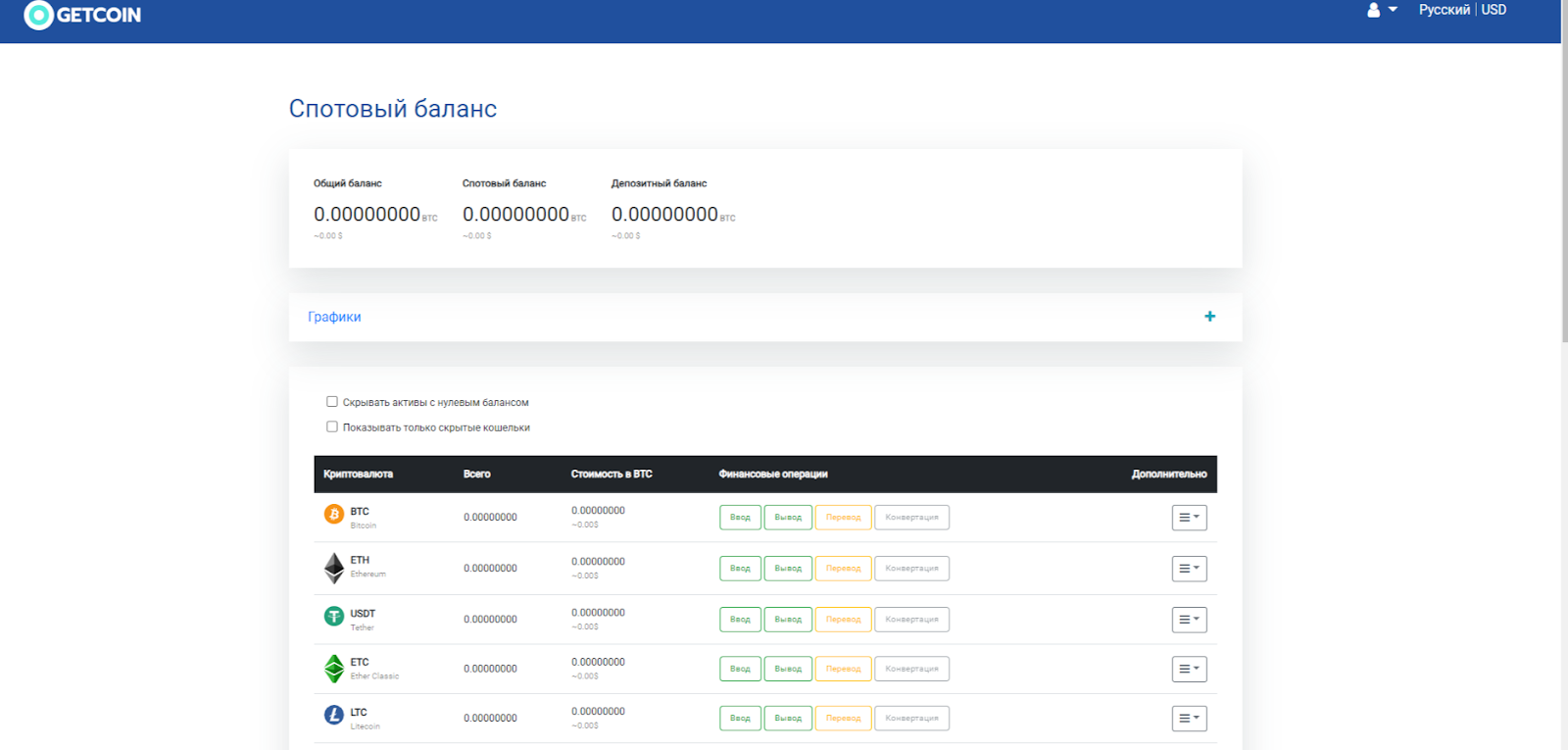This screenshot has width=1568, height=750.
Task: Click Конвертация button in BTC row
Action: pyautogui.click(x=911, y=518)
